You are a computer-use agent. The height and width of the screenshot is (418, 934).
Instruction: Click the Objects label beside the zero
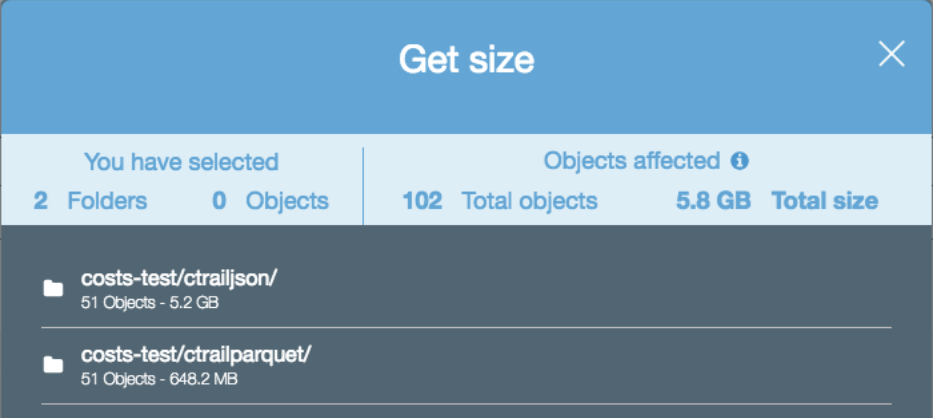click(287, 202)
